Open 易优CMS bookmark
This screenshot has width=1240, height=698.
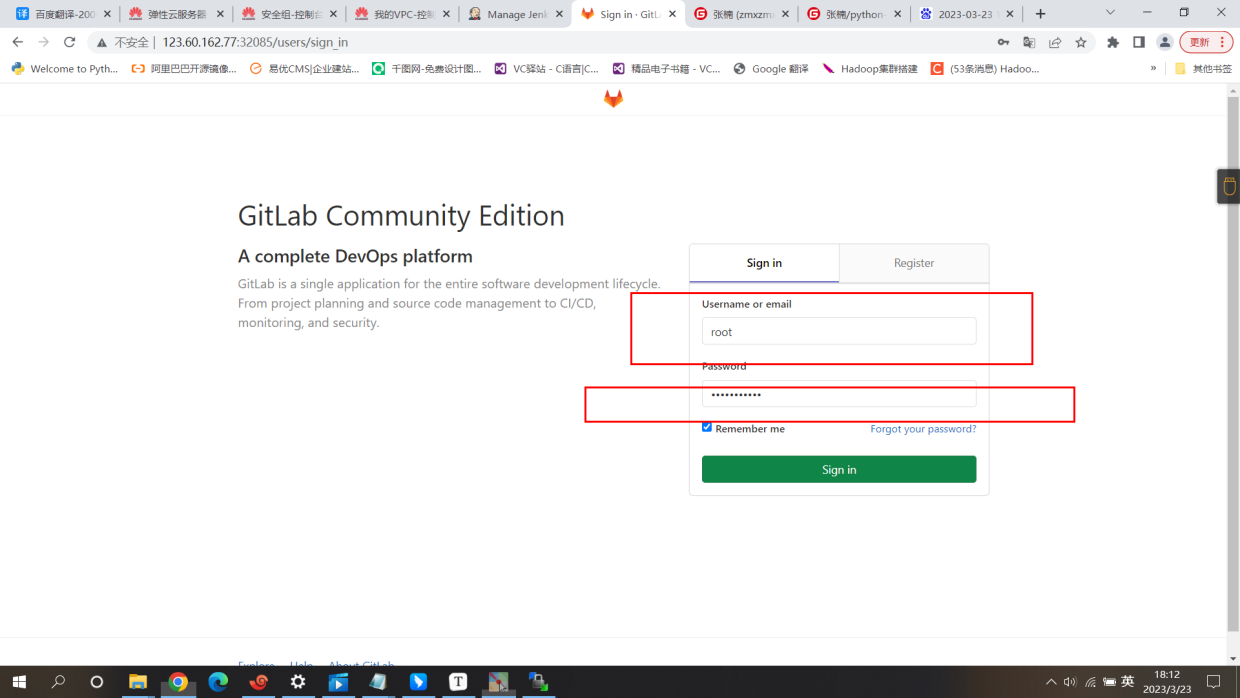[x=305, y=69]
